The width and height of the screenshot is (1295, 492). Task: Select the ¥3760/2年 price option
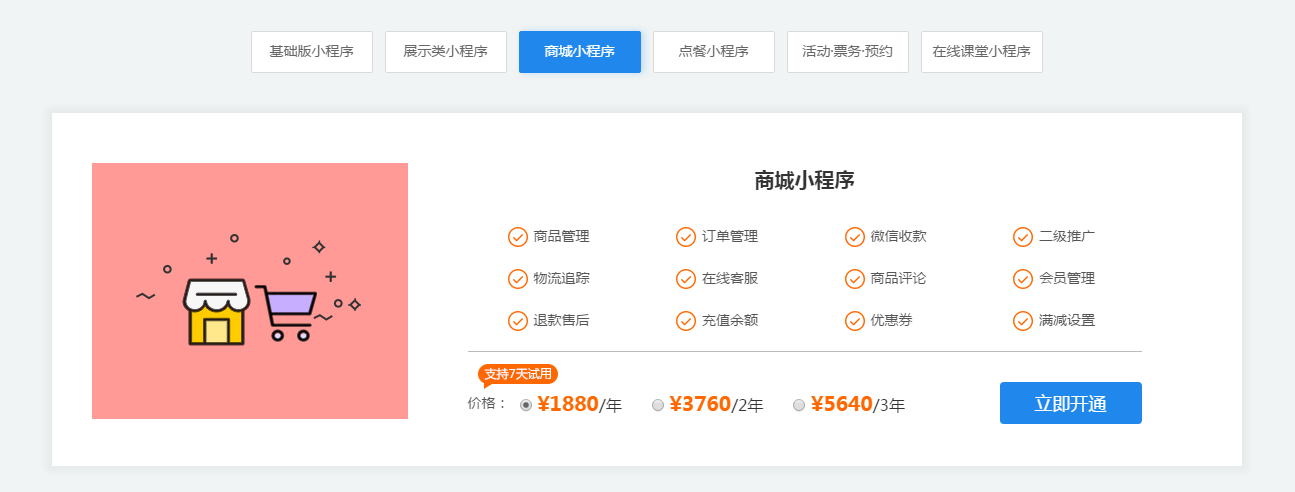point(658,405)
